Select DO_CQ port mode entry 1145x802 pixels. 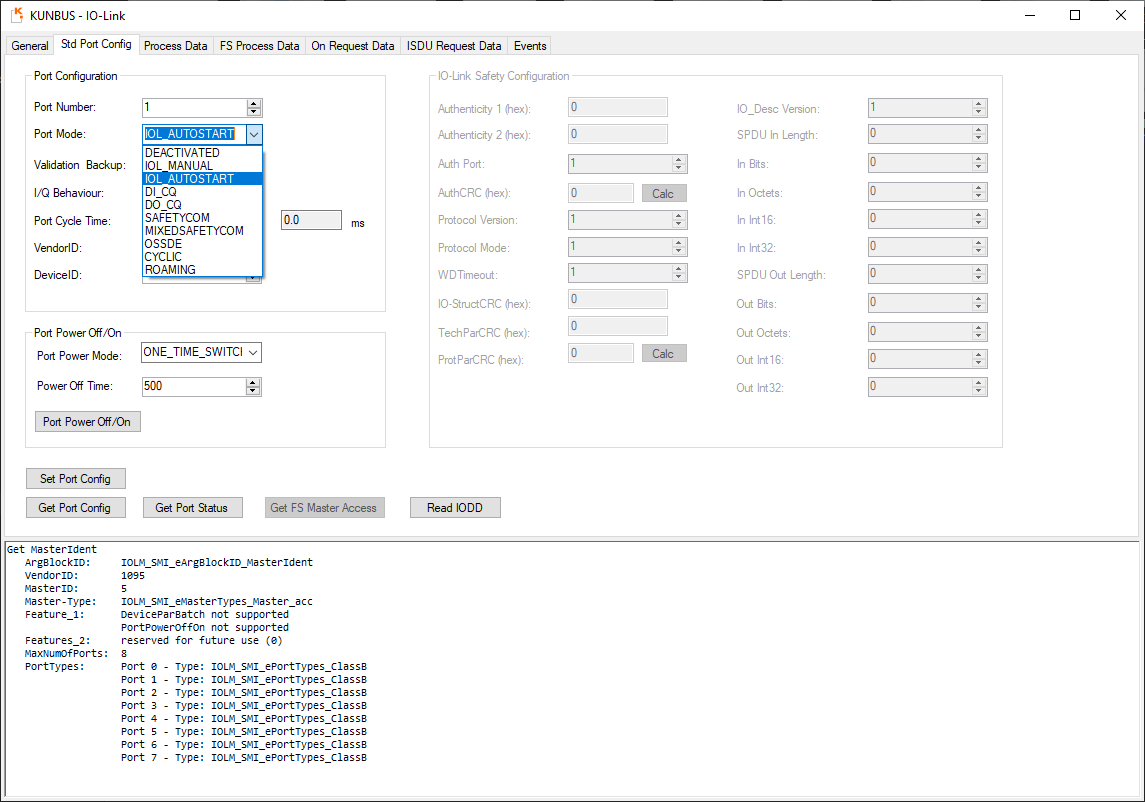[x=163, y=205]
